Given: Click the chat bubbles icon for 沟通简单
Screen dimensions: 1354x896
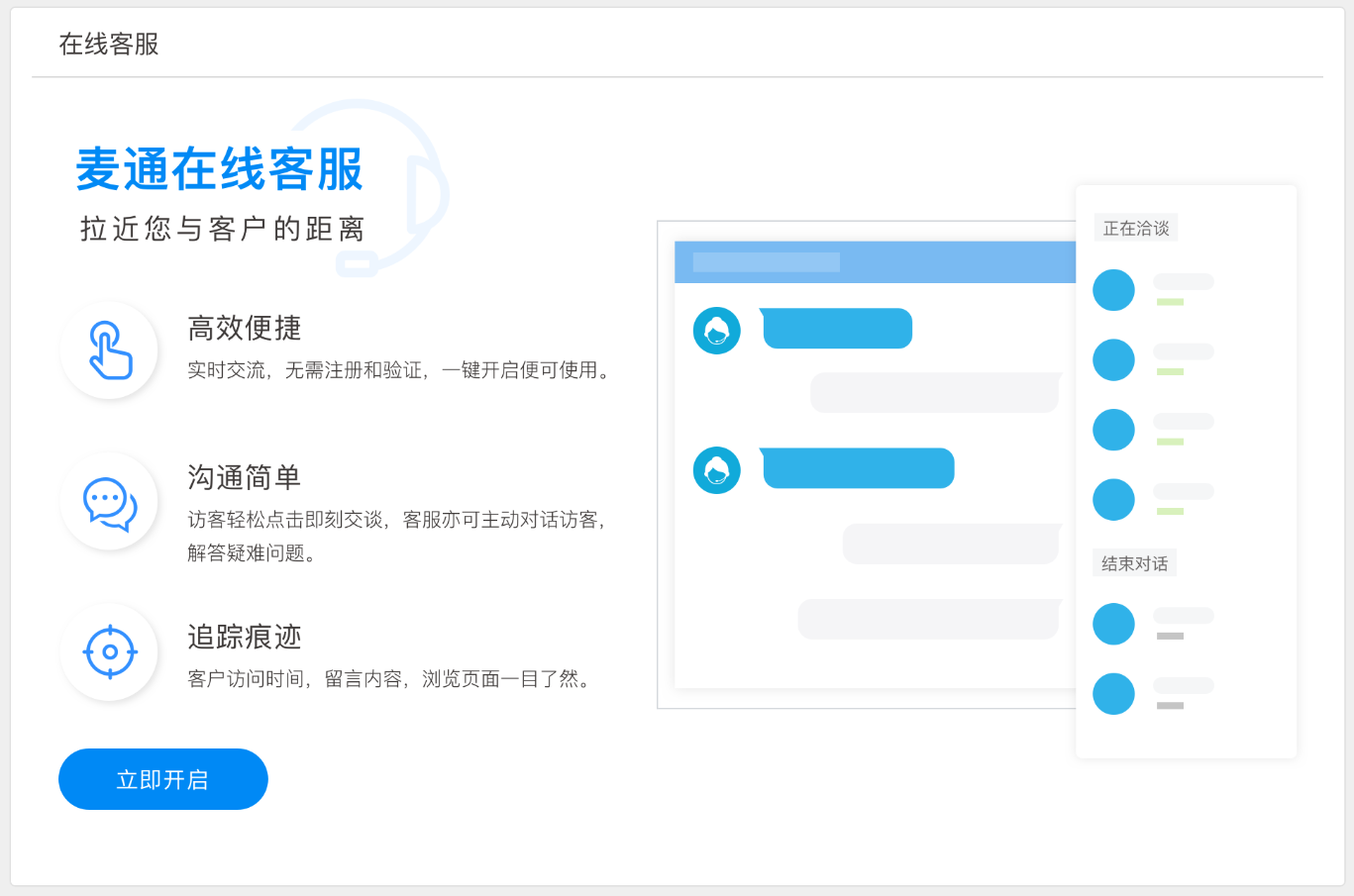Looking at the screenshot, I should point(110,503).
